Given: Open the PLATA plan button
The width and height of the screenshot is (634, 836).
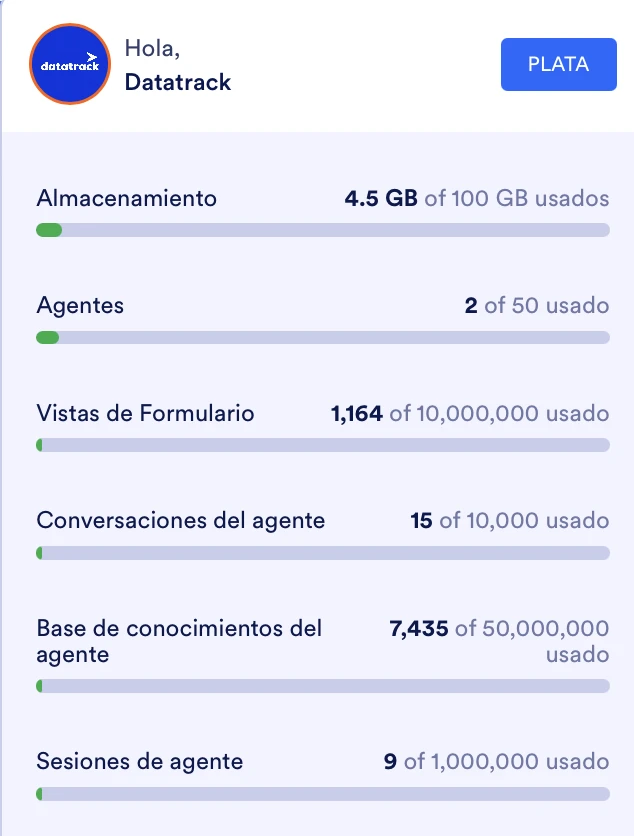Looking at the screenshot, I should [558, 64].
